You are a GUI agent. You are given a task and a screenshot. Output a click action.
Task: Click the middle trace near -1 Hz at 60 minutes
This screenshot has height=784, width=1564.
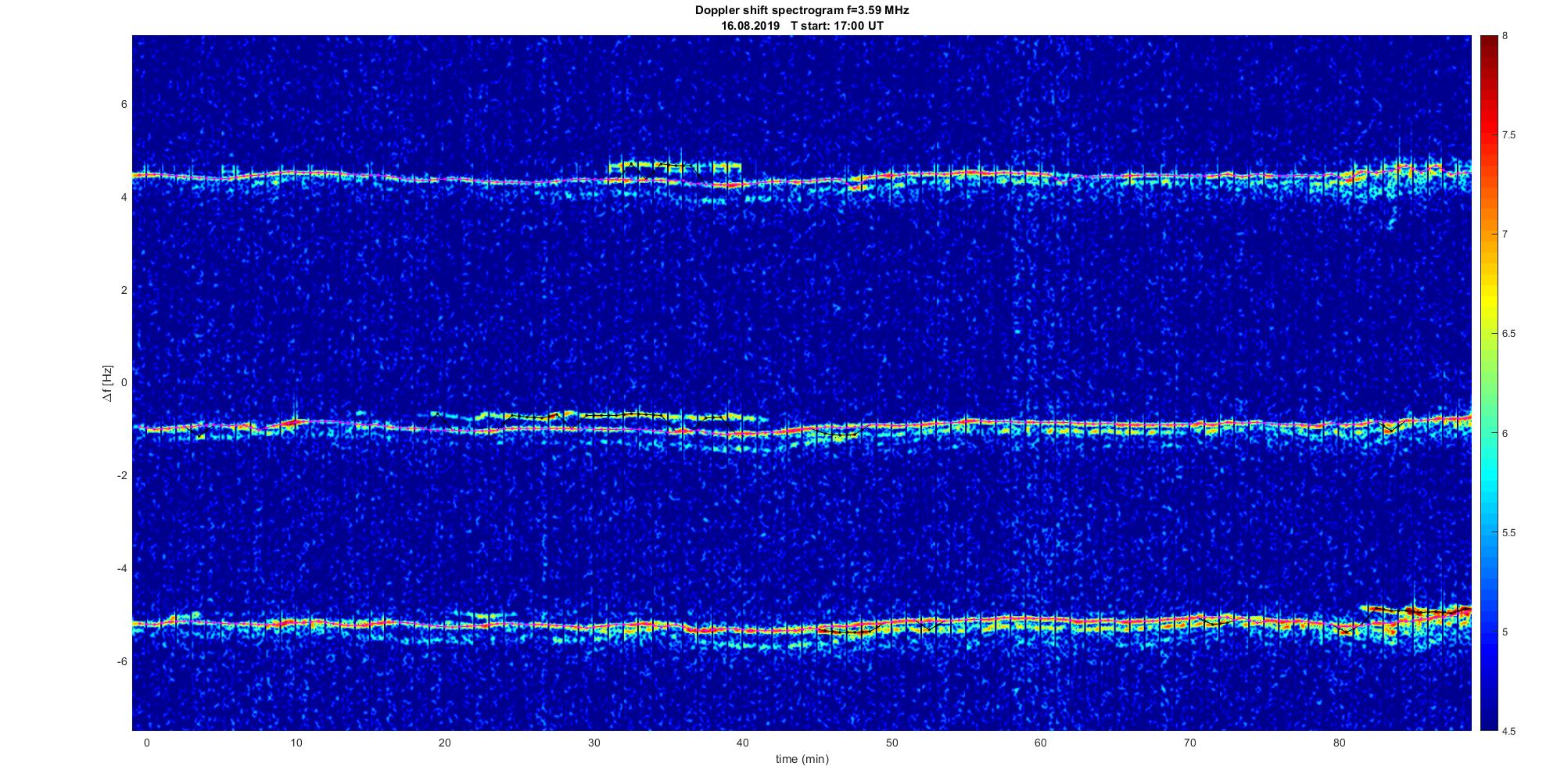(x=1041, y=424)
